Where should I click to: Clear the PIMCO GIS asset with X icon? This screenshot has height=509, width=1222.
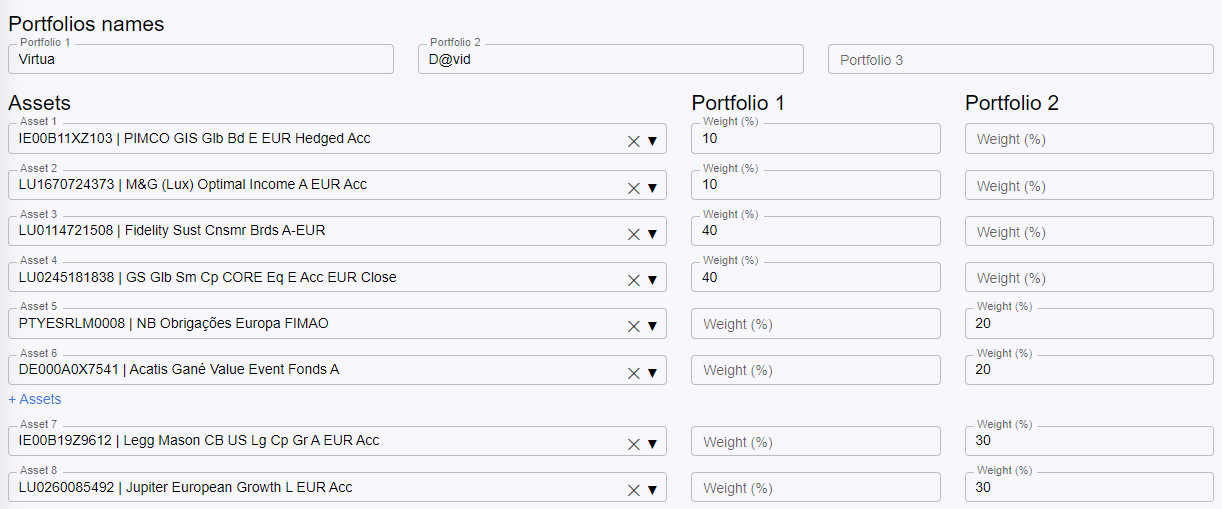(x=633, y=141)
